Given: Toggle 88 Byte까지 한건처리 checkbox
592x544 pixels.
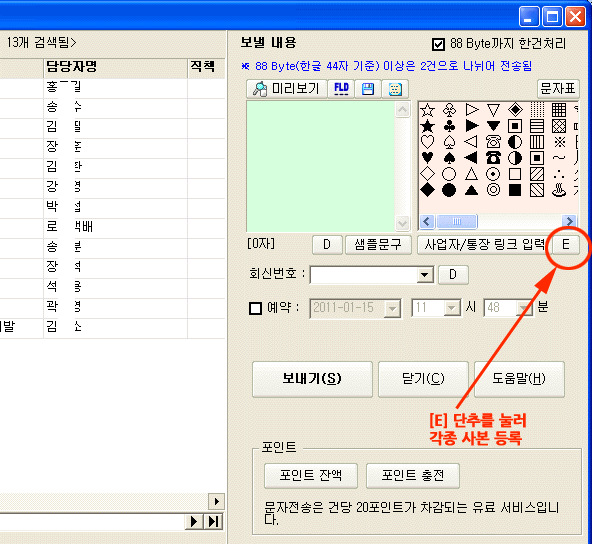Looking at the screenshot, I should 438,45.
